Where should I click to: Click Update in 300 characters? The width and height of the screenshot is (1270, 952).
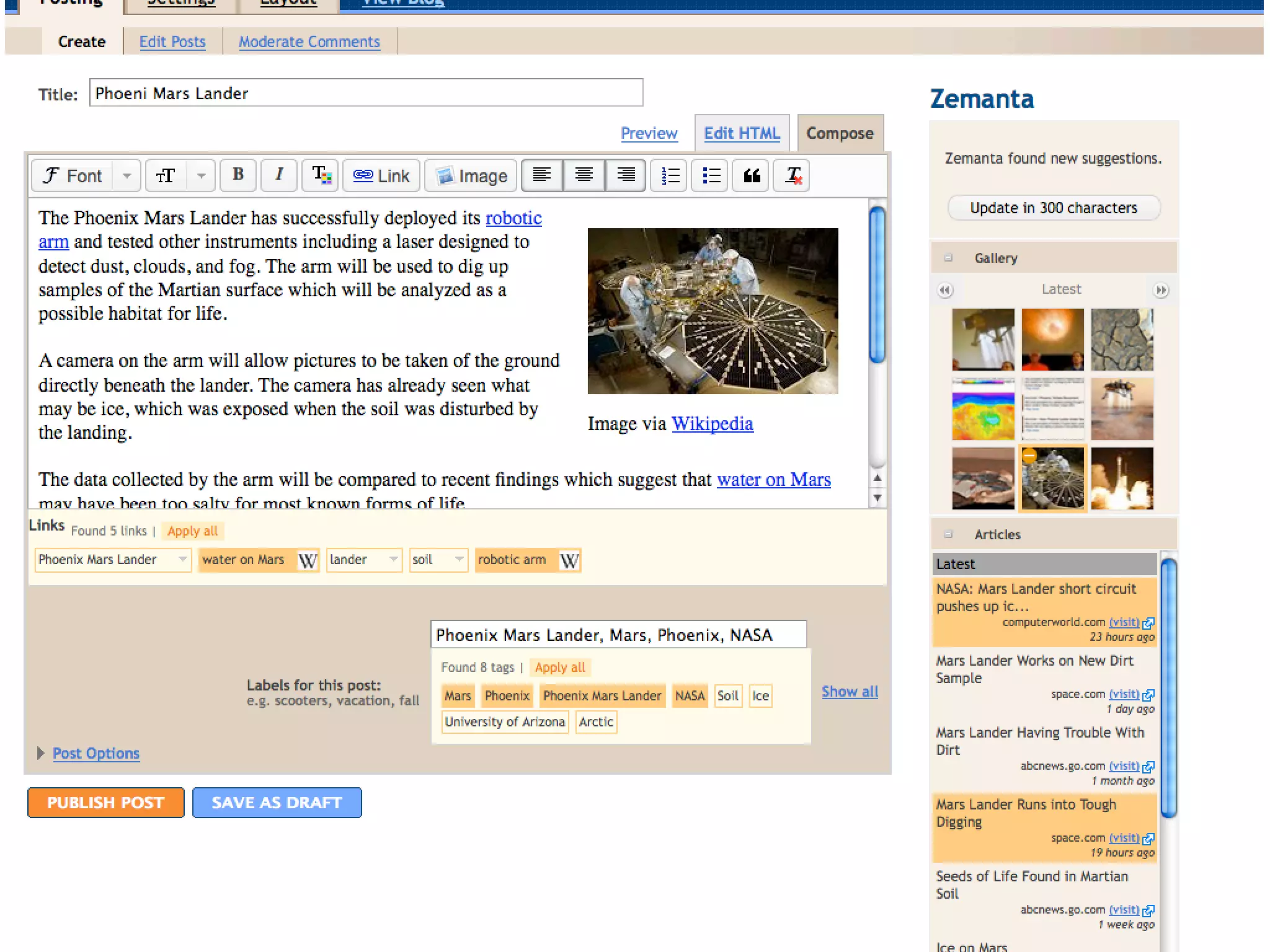click(1054, 208)
